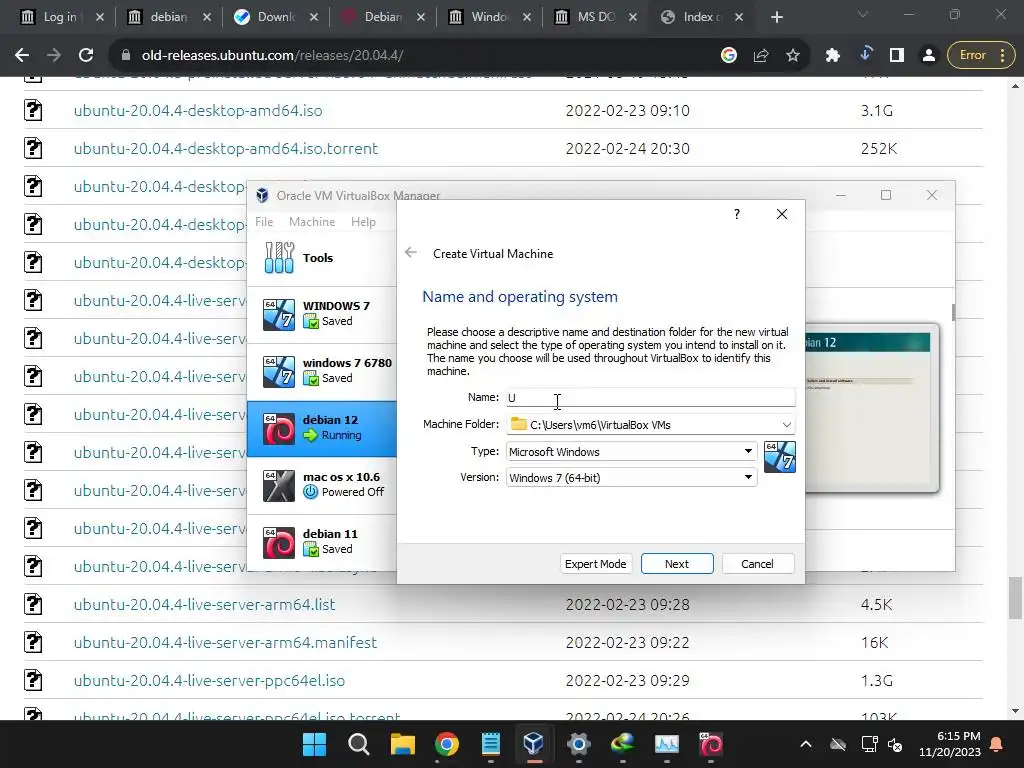Screen dimensions: 1024x768
Task: Open Chrome downloads indicator
Action: coord(865,55)
